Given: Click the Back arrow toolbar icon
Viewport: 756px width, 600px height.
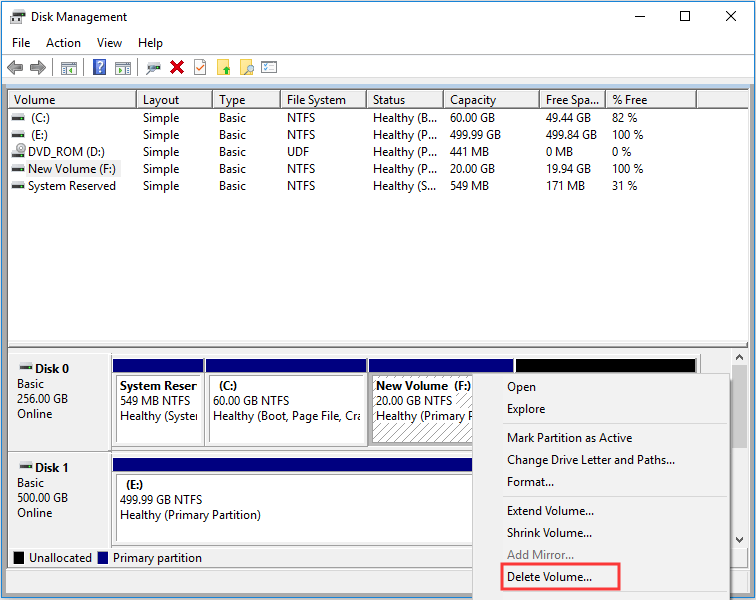Looking at the screenshot, I should (15, 68).
